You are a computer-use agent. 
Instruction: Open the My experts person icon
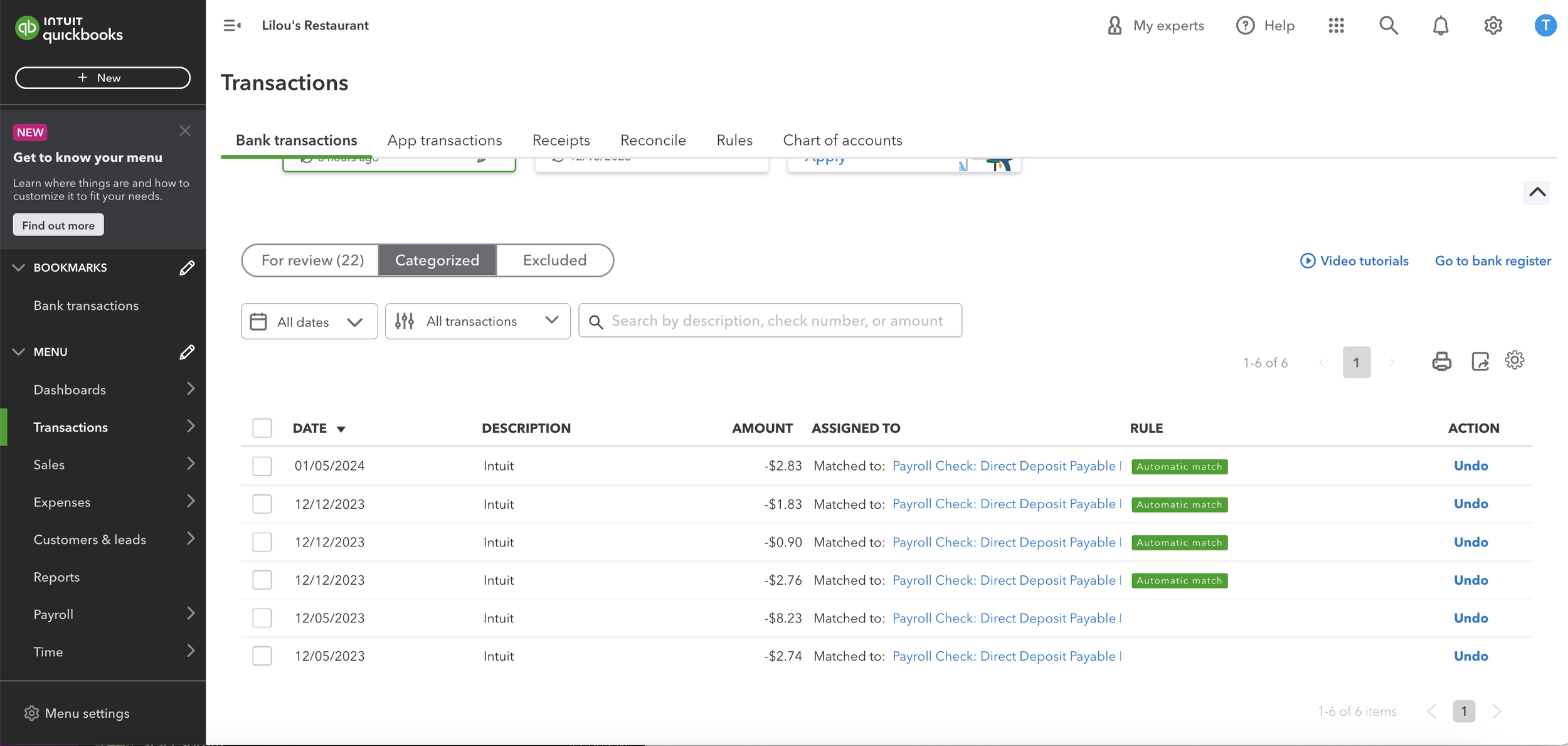coord(1115,26)
